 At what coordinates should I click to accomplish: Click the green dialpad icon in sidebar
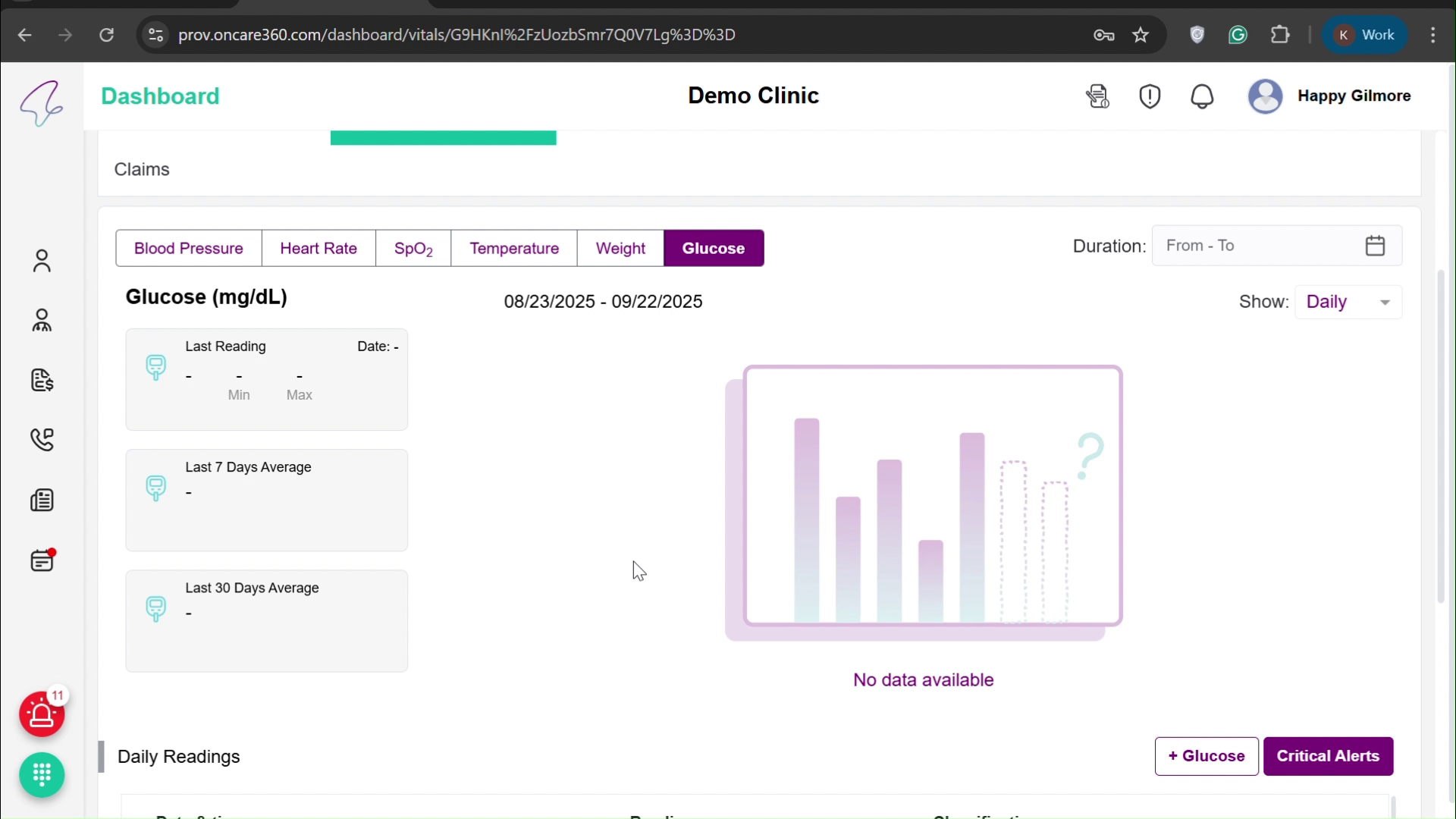[x=42, y=775]
